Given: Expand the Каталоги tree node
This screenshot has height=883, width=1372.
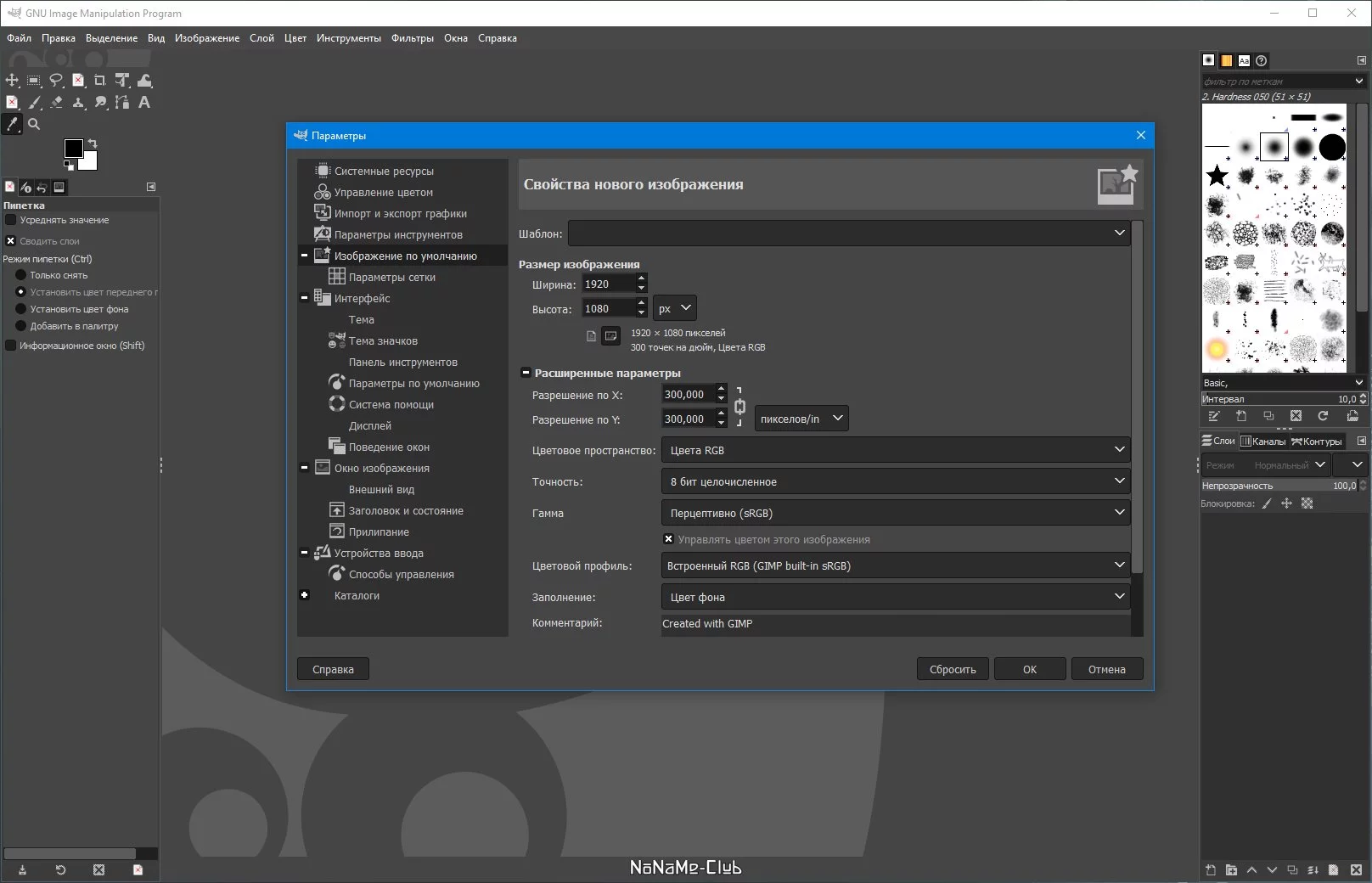Looking at the screenshot, I should coord(304,595).
